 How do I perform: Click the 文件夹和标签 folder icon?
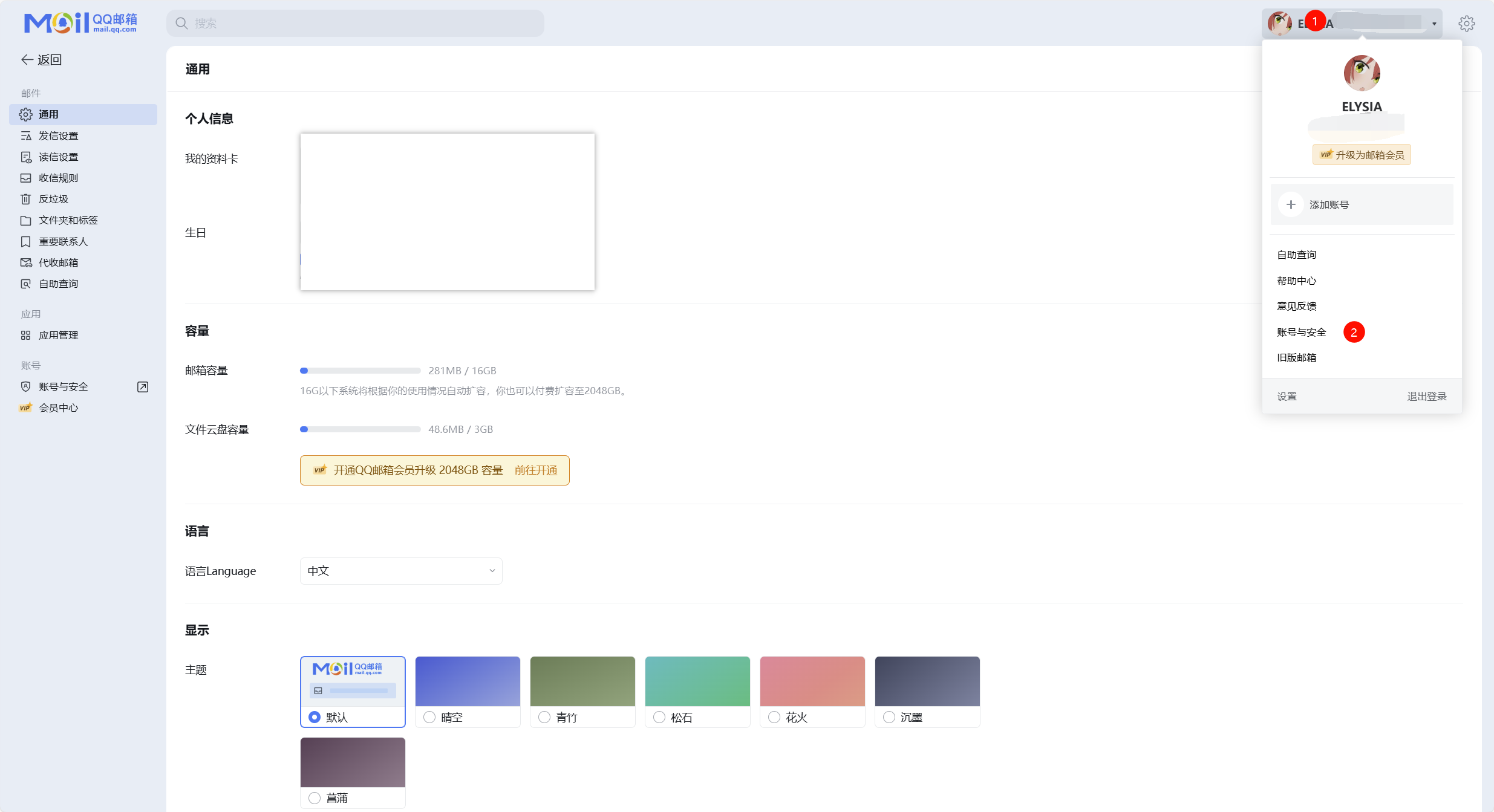(25, 220)
